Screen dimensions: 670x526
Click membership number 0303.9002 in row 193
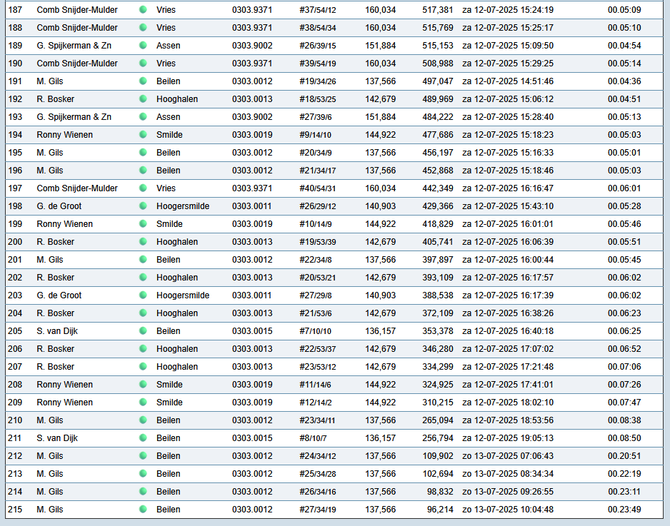tap(252, 117)
